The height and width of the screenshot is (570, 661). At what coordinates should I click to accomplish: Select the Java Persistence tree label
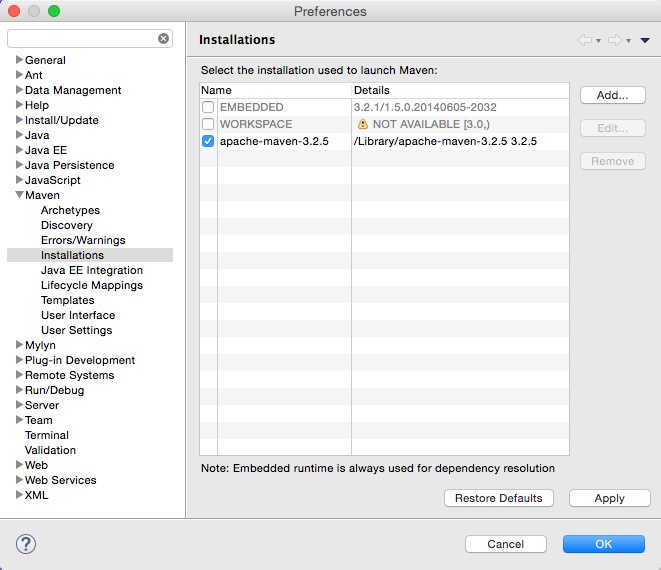click(70, 165)
